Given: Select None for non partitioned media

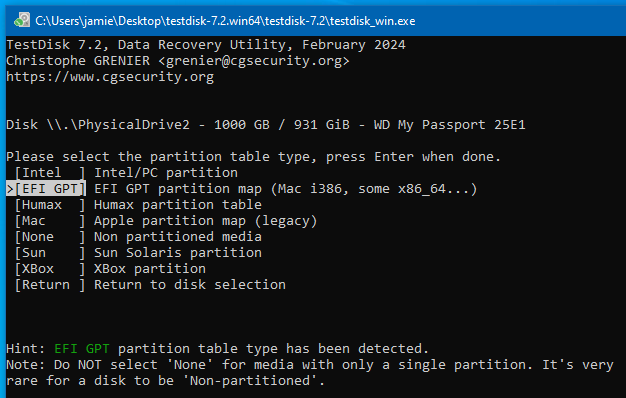Looking at the screenshot, I should 50,237.
